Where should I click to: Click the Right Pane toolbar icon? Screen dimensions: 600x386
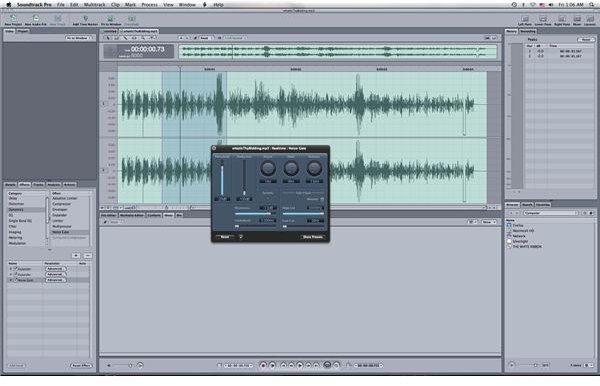point(562,18)
